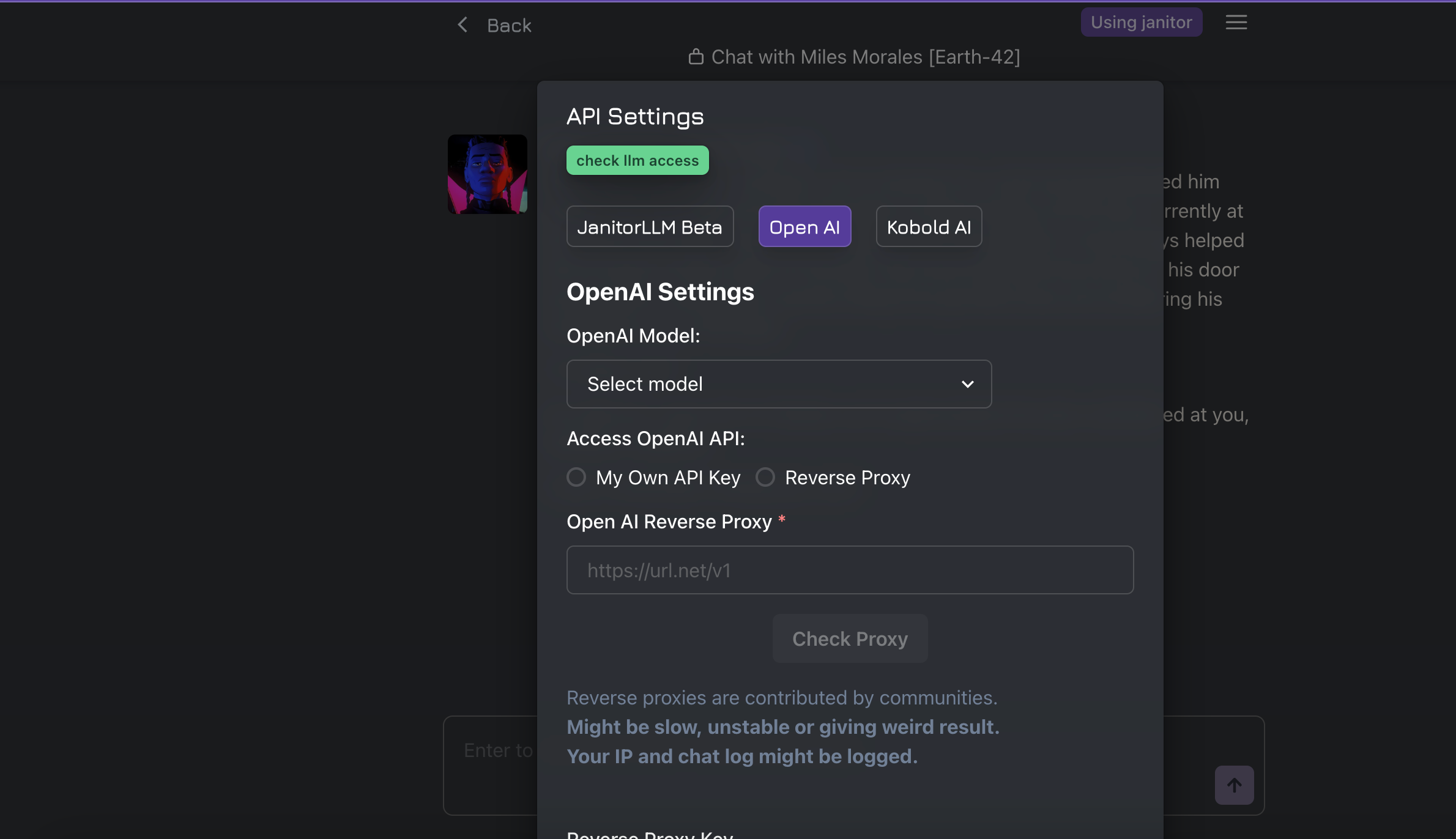Open the Select model dropdown
The width and height of the screenshot is (1456, 839).
click(778, 384)
